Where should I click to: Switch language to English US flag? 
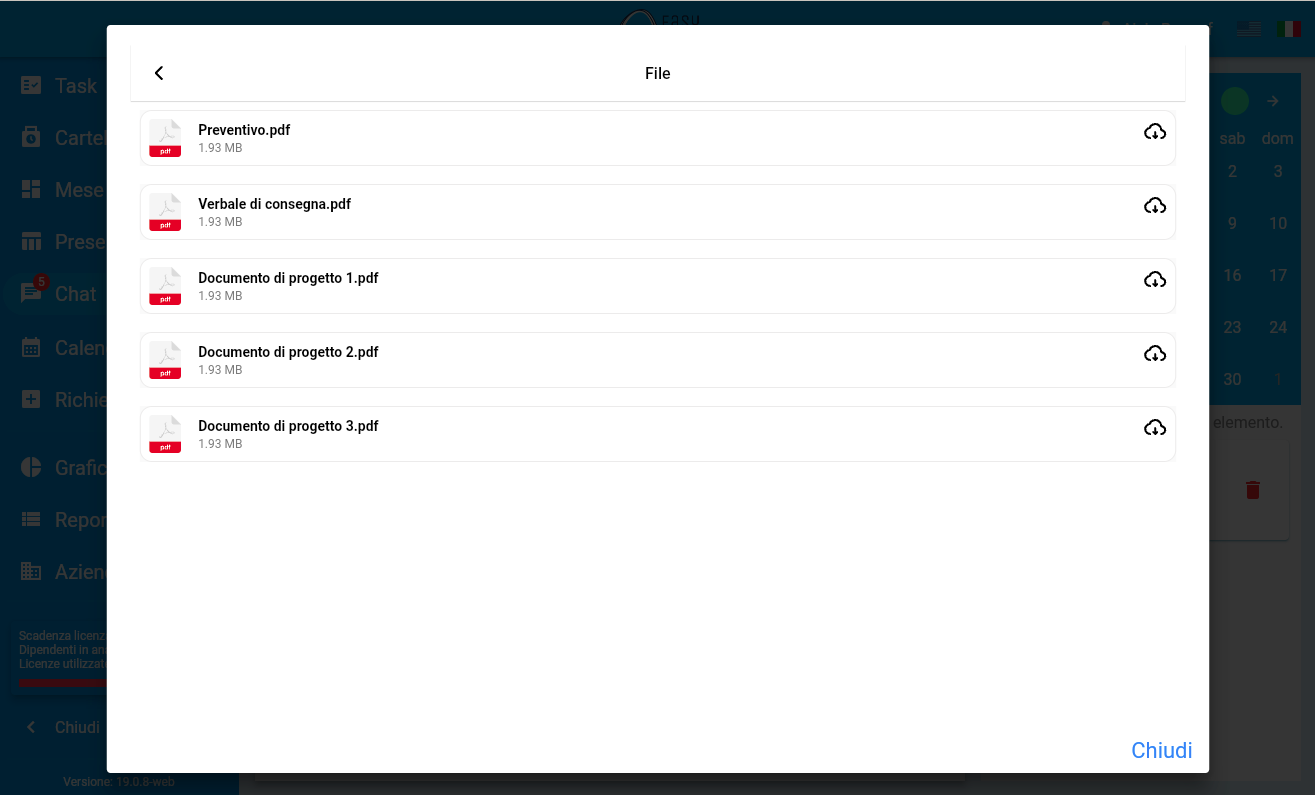(x=1248, y=29)
